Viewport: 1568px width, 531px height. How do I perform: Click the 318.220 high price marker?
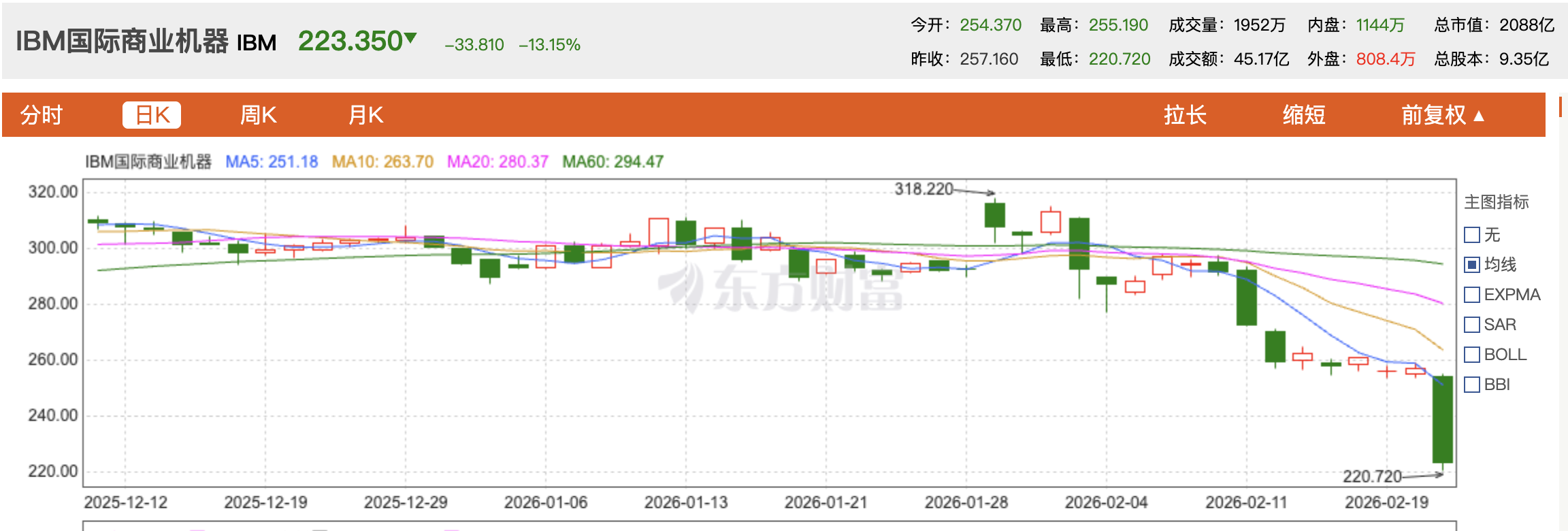pyautogui.click(x=924, y=189)
